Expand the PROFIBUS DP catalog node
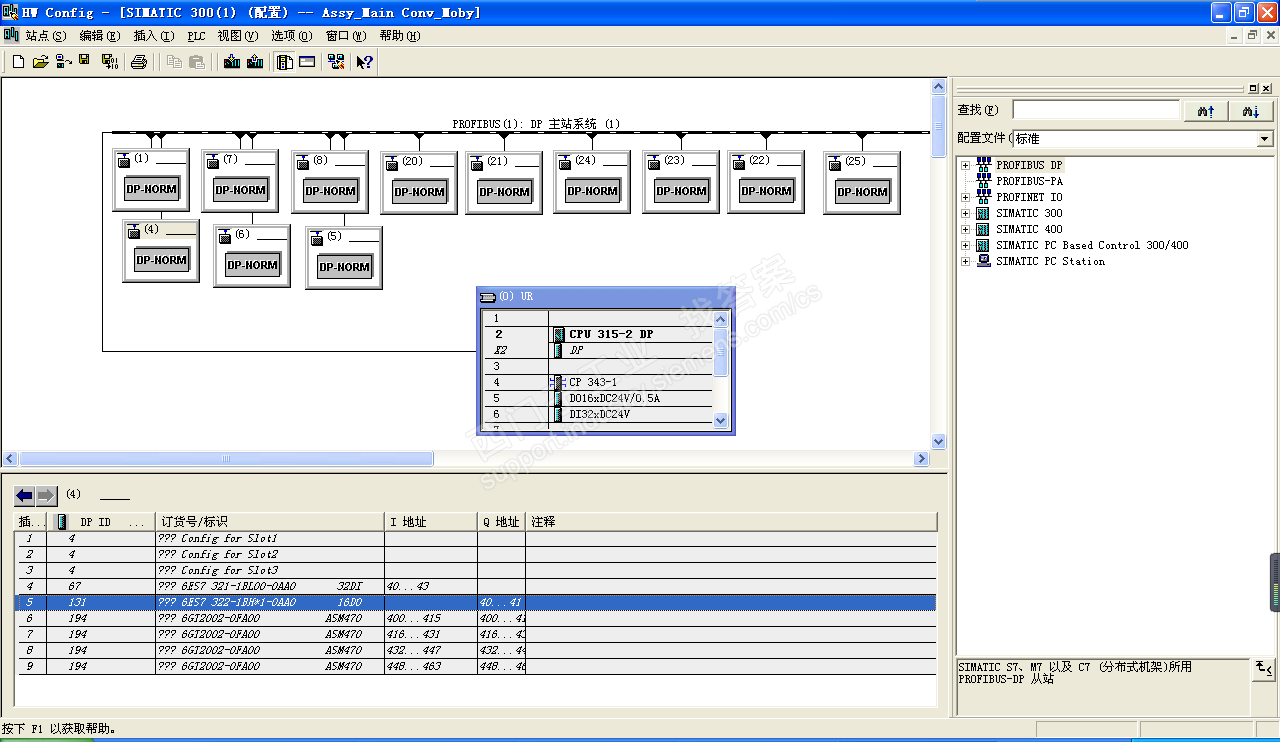 965,165
